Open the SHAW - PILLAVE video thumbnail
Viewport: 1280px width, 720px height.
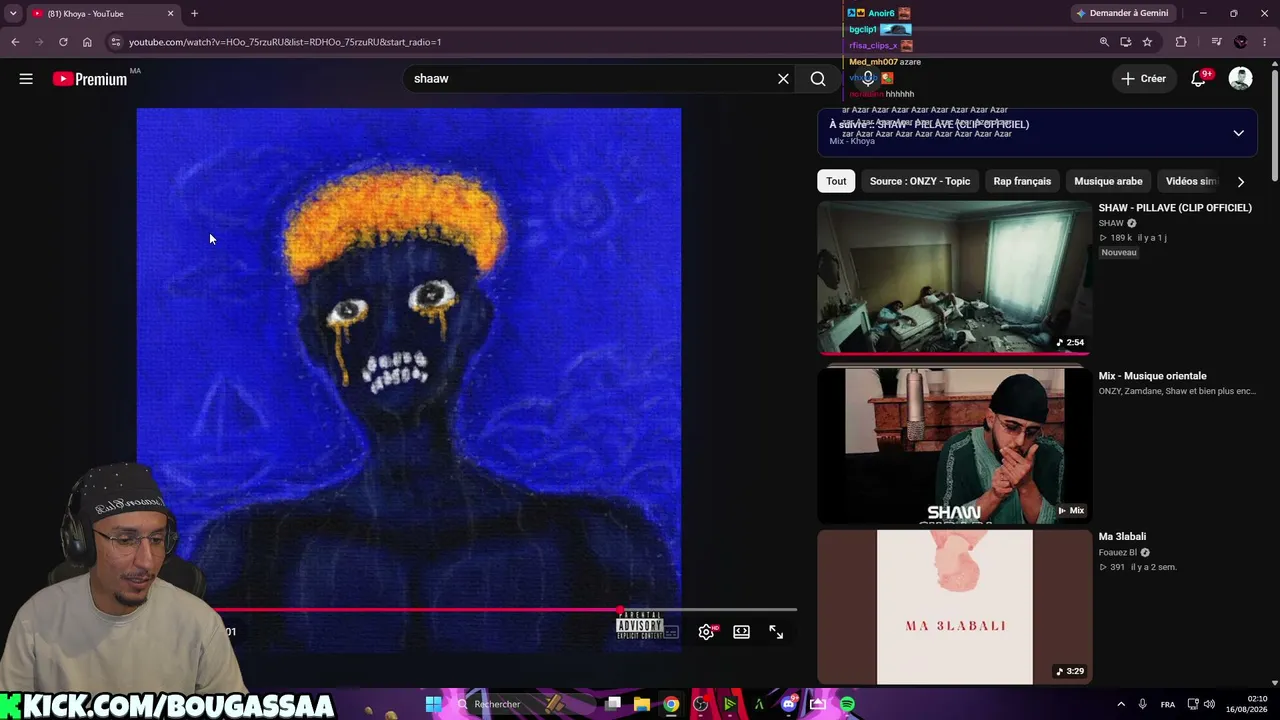pyautogui.click(x=955, y=278)
